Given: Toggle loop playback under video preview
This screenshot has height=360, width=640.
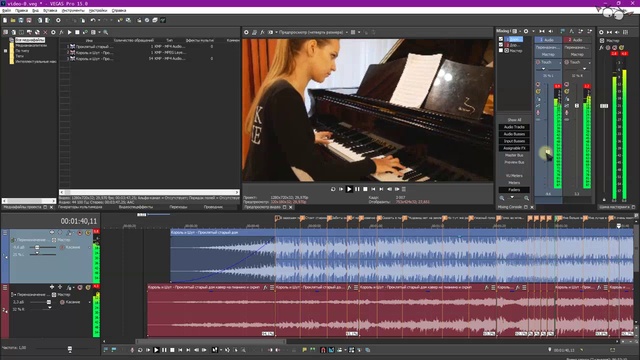Looking at the screenshot, I should 333,189.
